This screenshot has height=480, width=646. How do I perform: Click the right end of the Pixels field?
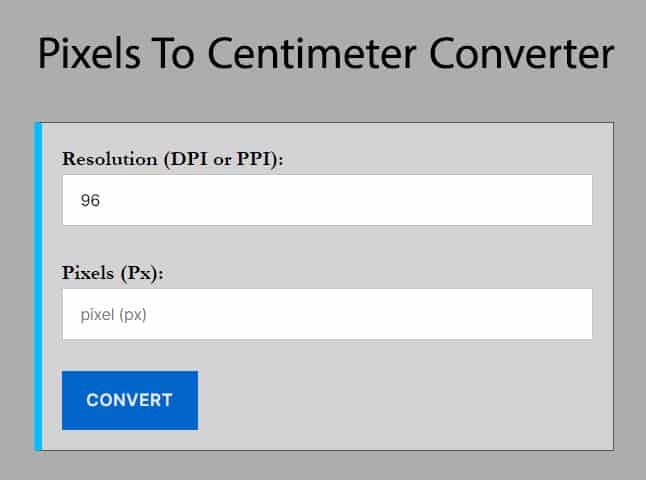point(575,314)
